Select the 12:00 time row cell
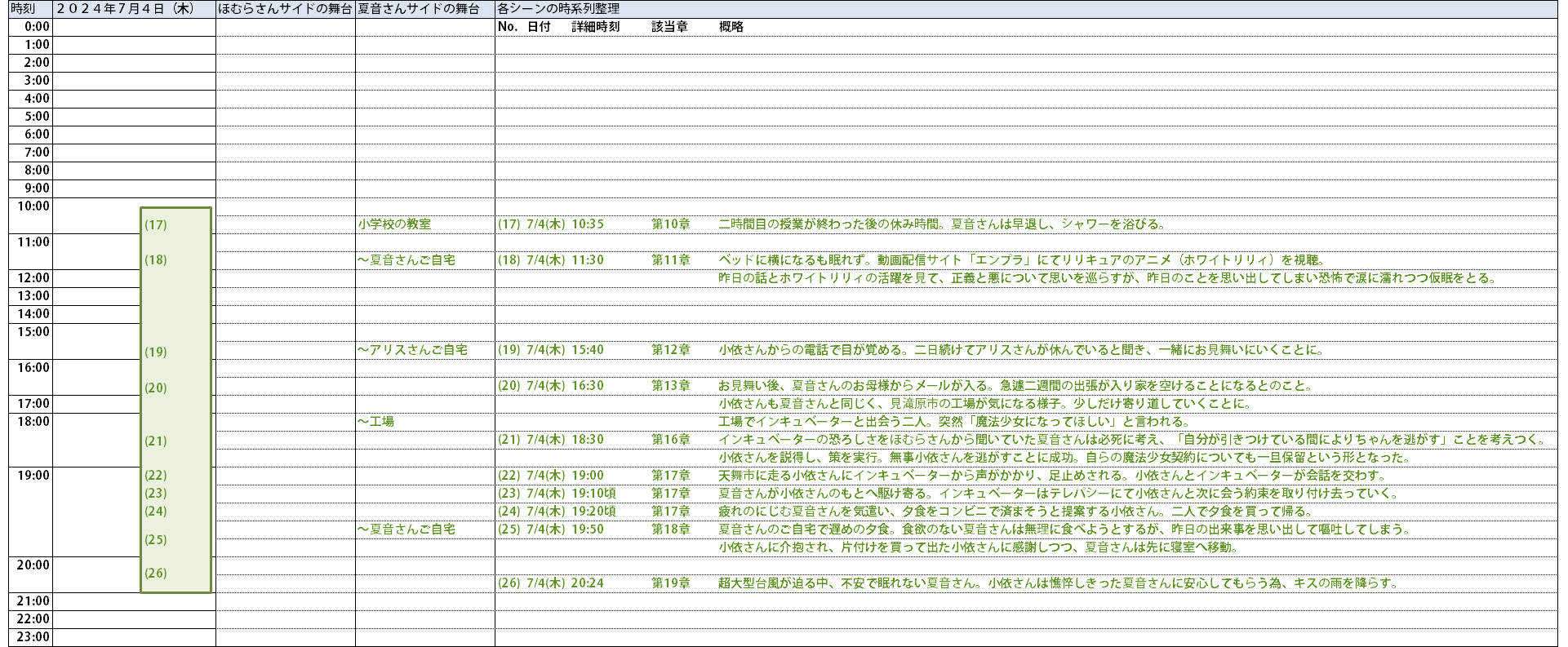The height and width of the screenshot is (647, 1568). point(31,278)
